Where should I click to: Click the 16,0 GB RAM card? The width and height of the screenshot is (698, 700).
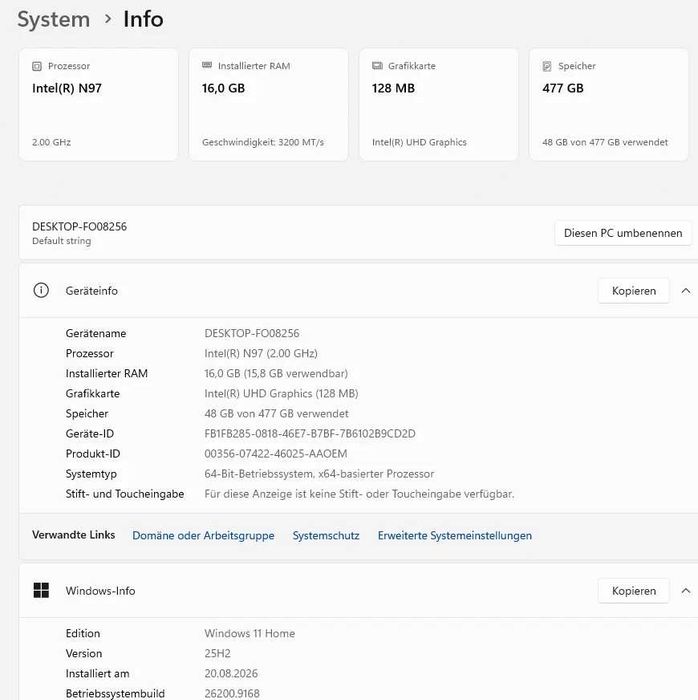268,104
